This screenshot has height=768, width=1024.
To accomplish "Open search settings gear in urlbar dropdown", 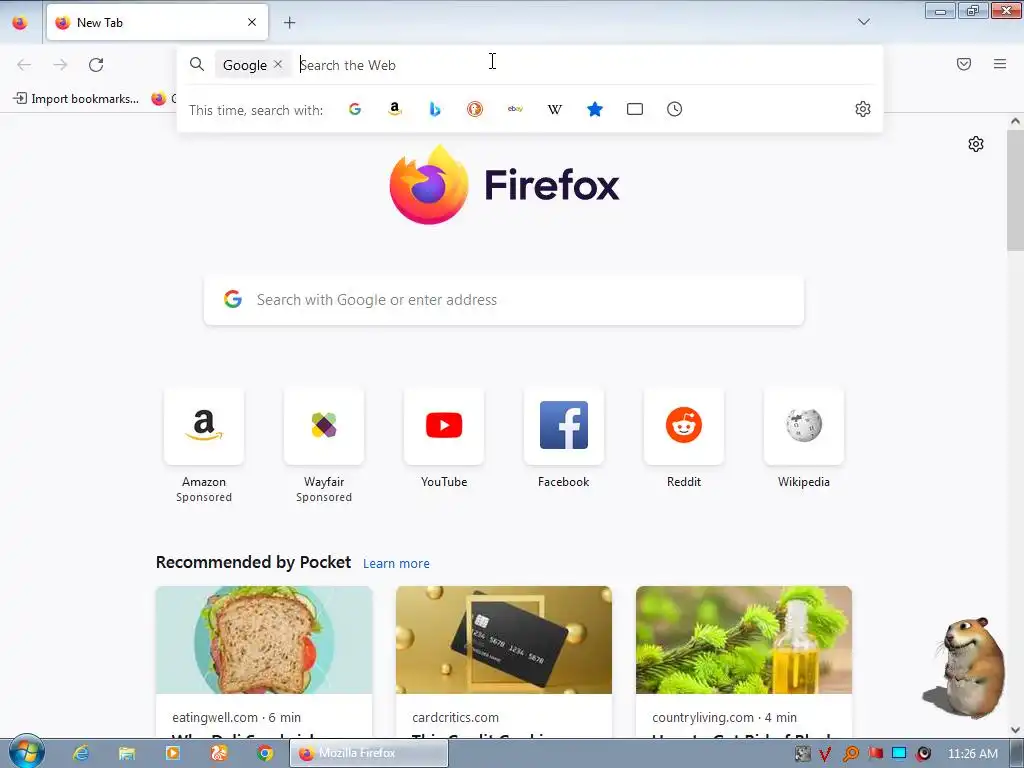I will pyautogui.click(x=863, y=109).
